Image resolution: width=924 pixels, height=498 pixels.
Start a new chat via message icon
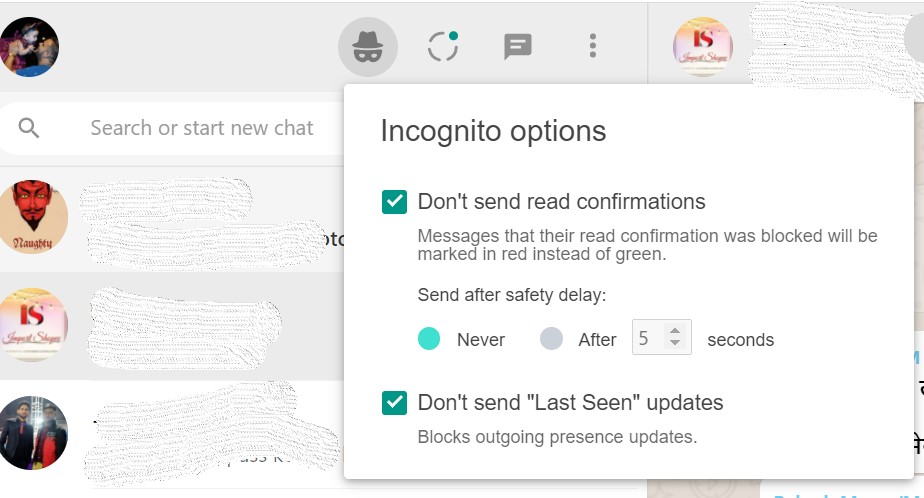point(518,46)
